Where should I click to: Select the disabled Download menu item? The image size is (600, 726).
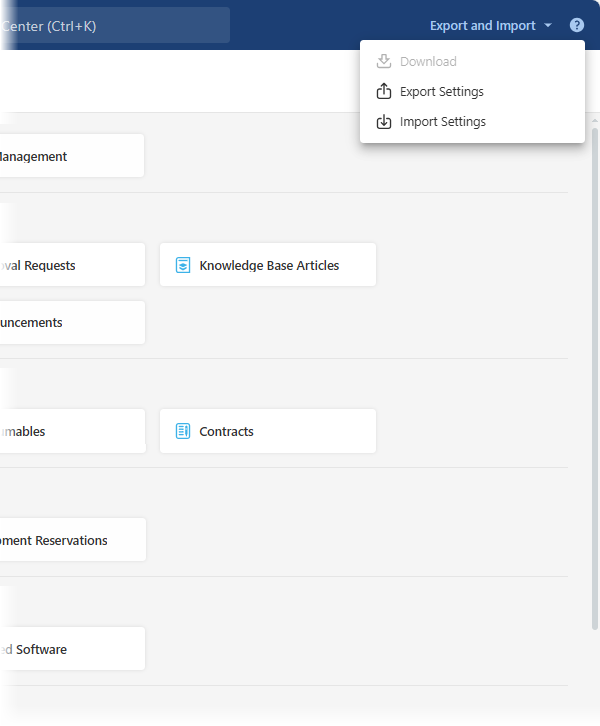(x=428, y=62)
